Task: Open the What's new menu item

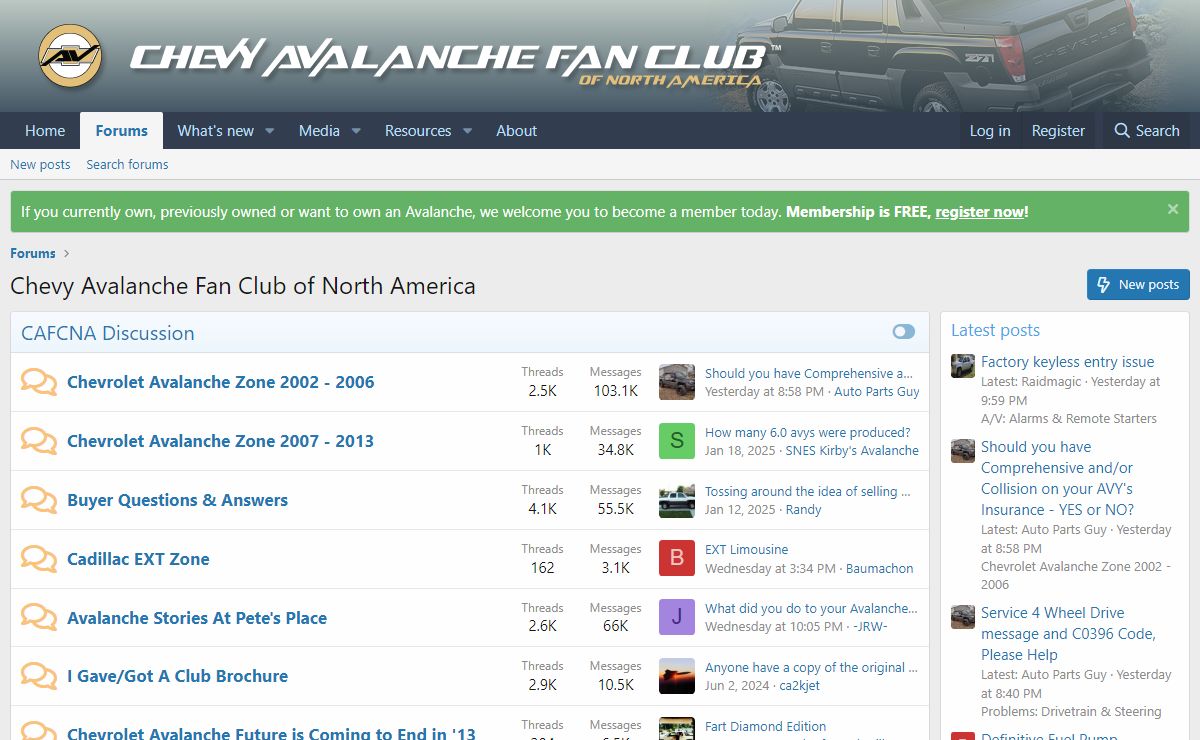Action: tap(216, 131)
